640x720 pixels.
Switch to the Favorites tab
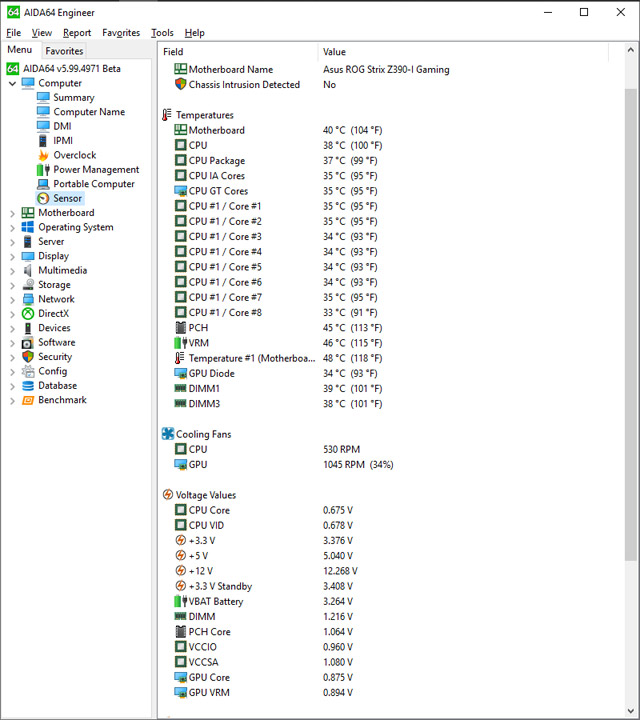(x=64, y=51)
